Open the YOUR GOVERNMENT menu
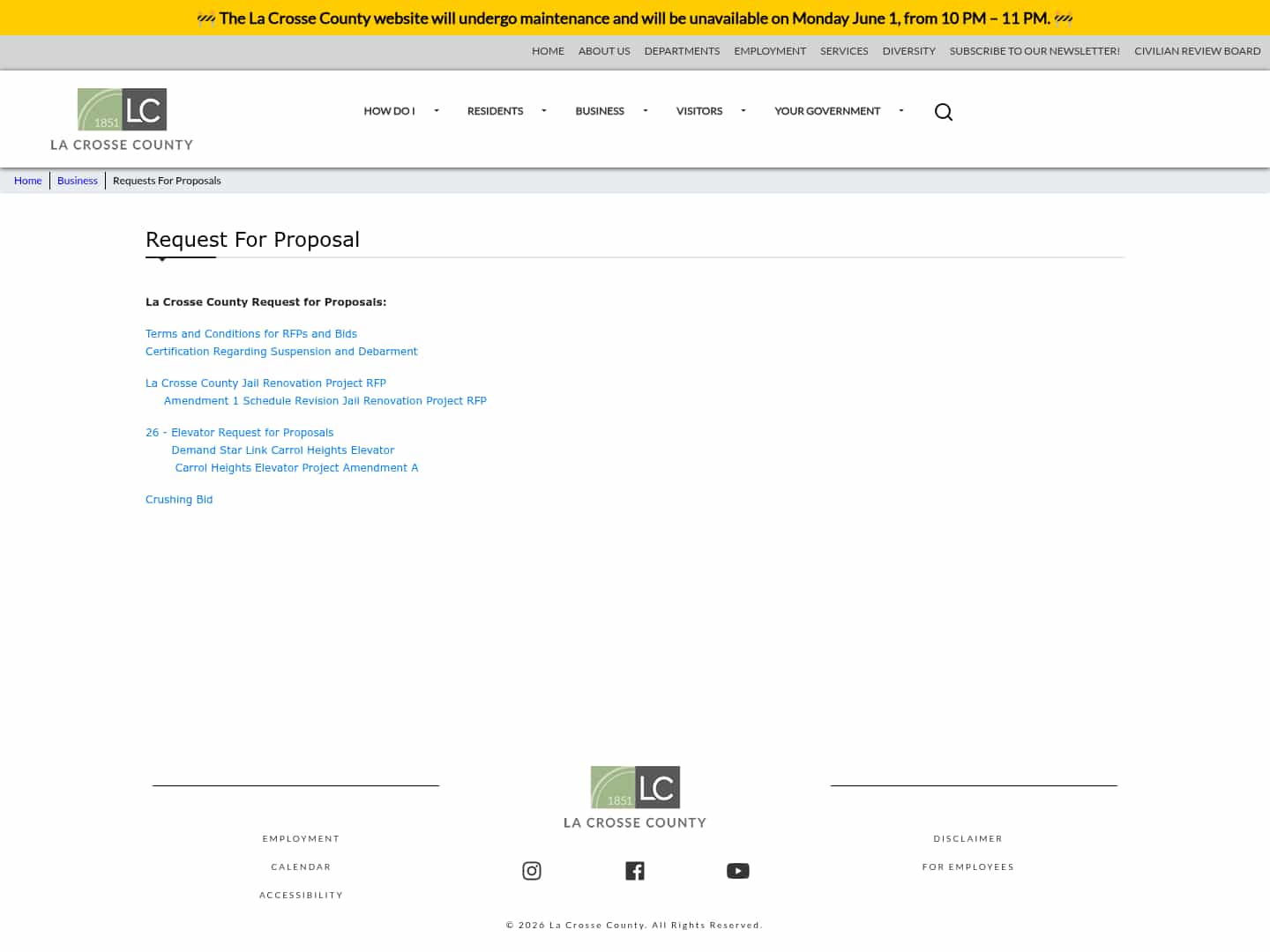Viewport: 1270px width, 952px height. 827,111
